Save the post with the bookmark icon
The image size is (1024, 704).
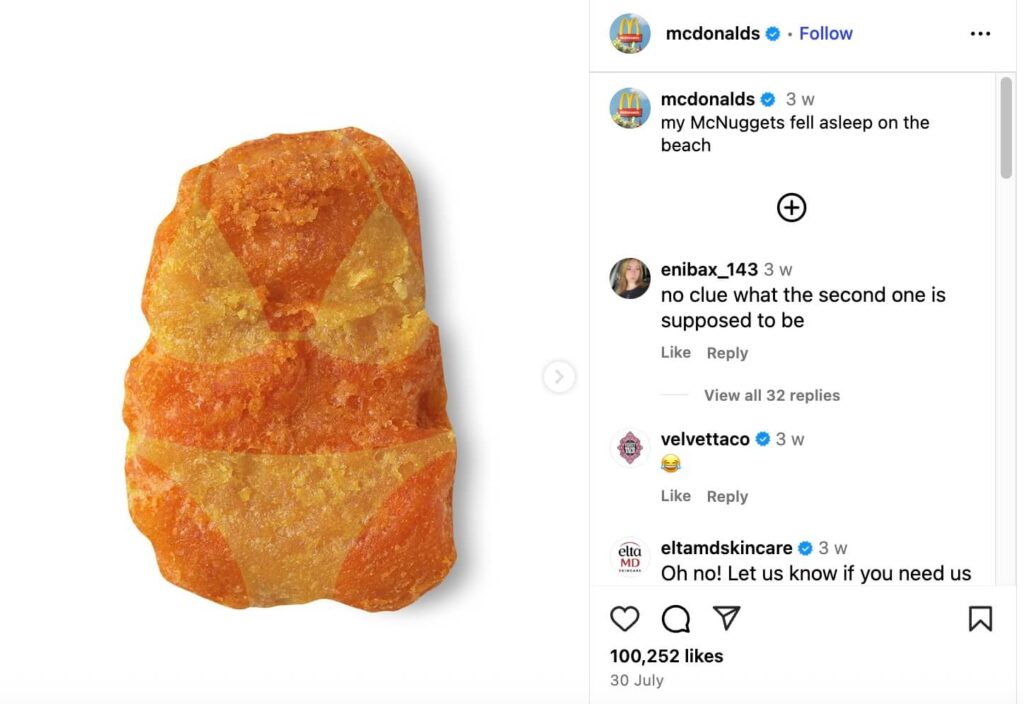click(x=981, y=620)
